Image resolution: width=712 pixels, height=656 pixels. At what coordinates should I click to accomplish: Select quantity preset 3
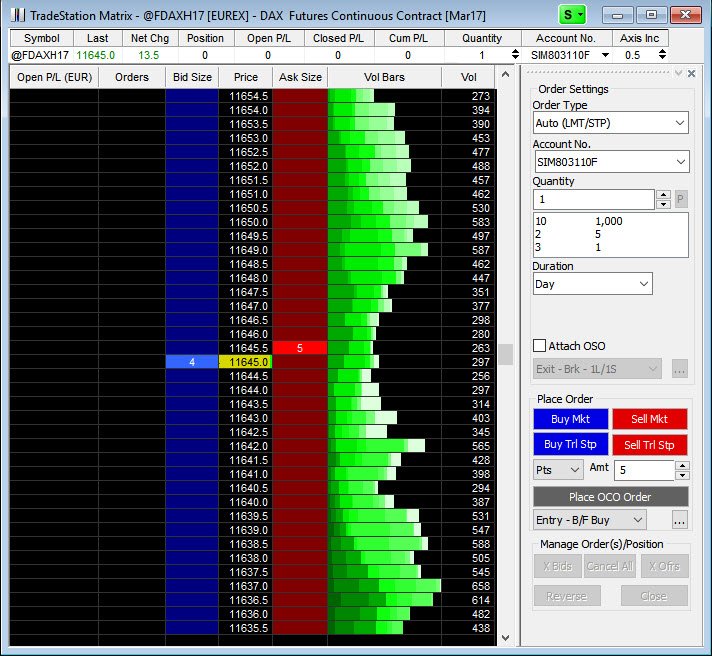[538, 247]
